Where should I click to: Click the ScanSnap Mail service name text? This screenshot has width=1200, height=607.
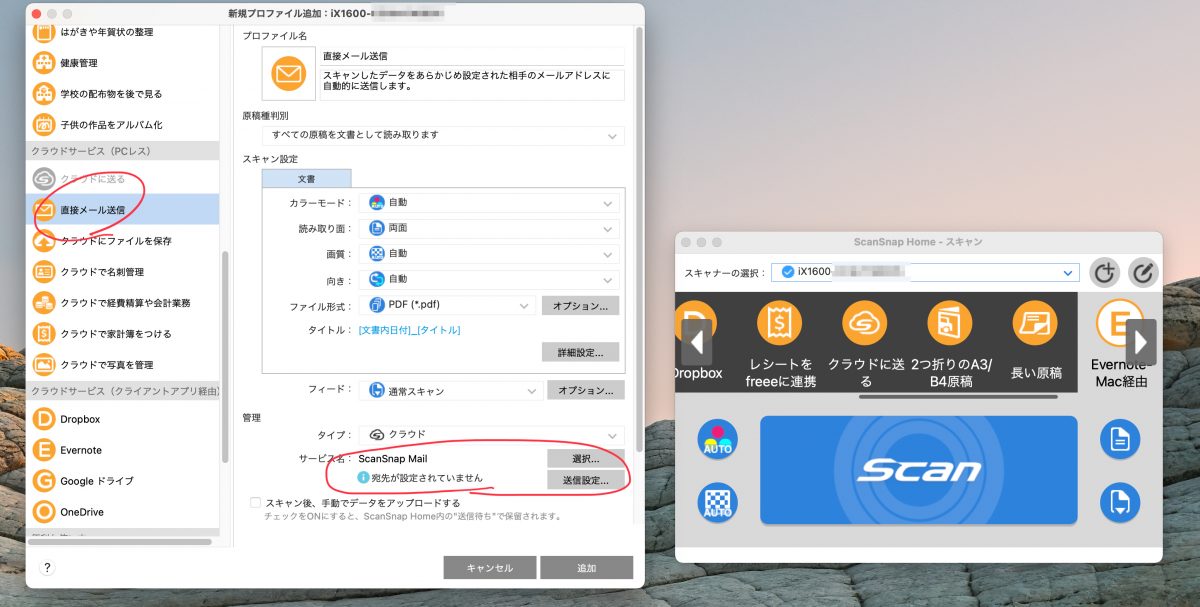pos(393,459)
